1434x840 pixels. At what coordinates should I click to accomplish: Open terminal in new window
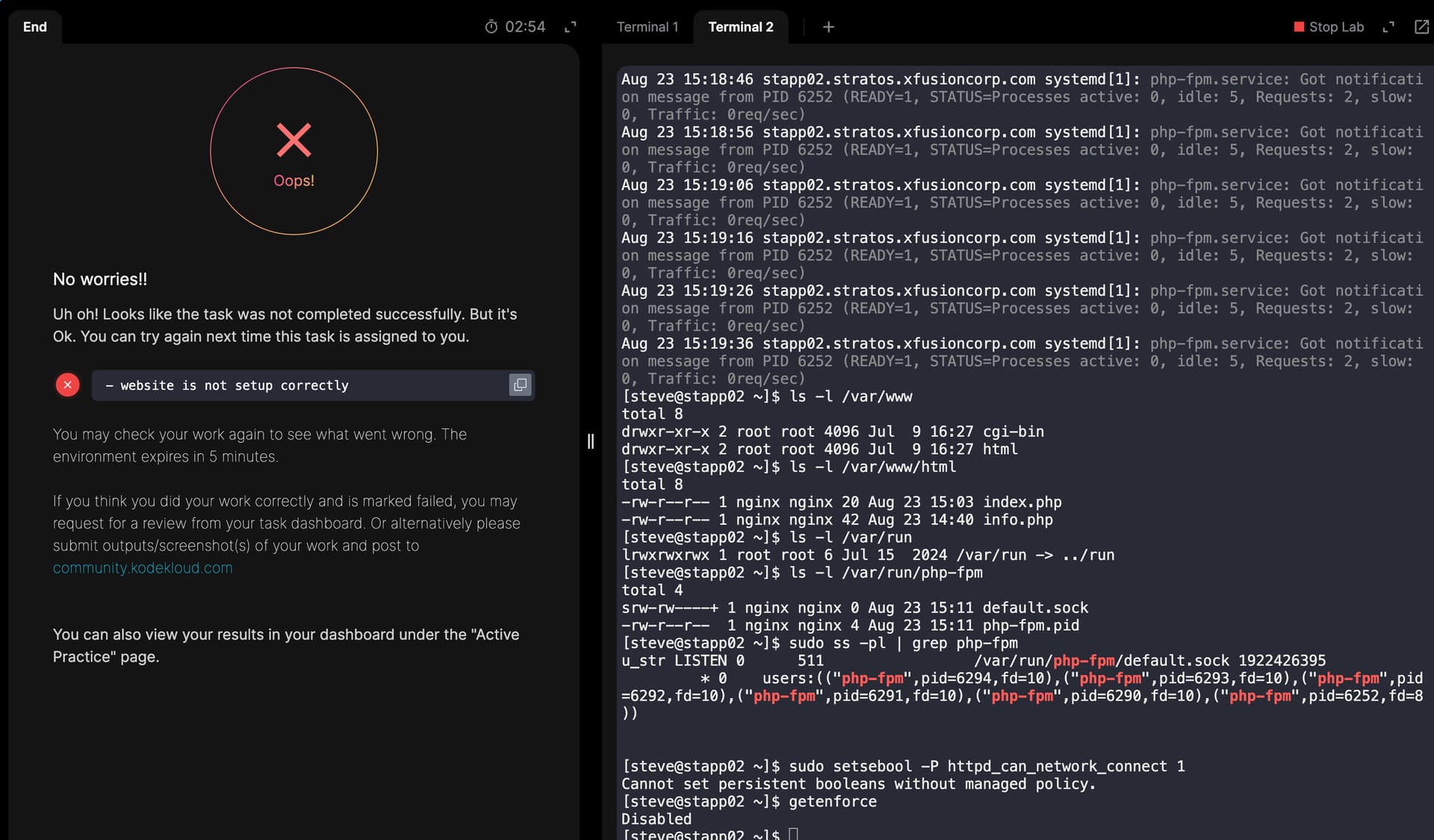coord(1421,27)
